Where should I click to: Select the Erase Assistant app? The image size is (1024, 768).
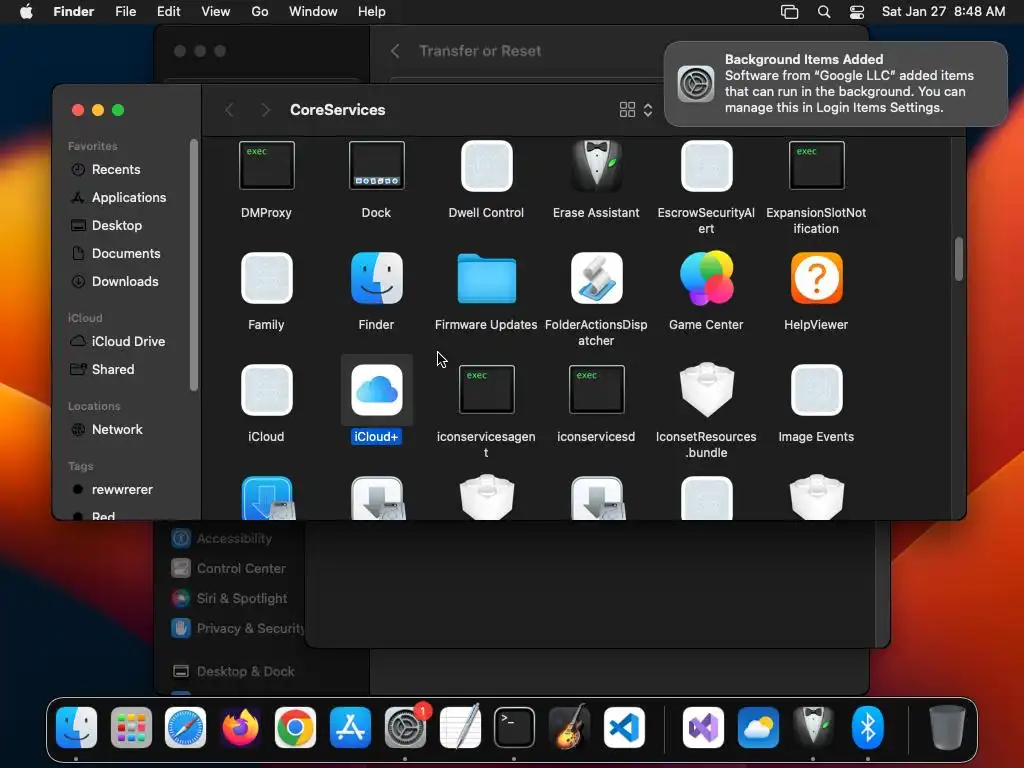[x=596, y=166]
